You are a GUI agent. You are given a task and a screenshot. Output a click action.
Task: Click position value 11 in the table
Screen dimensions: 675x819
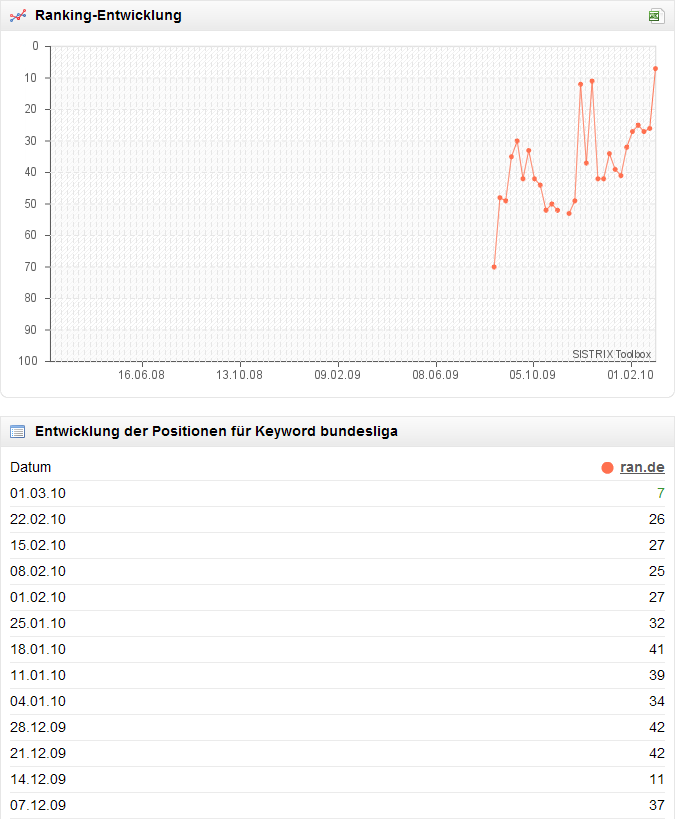[657, 779]
